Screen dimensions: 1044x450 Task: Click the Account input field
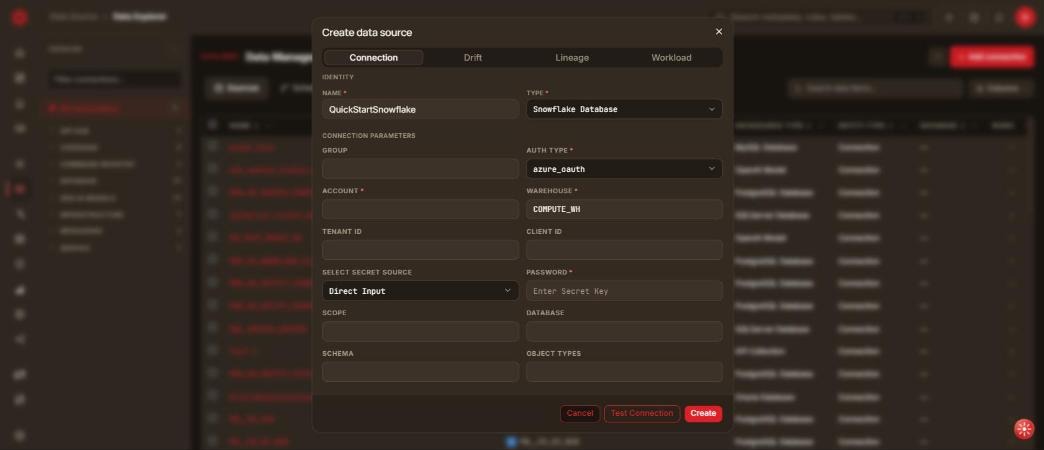pyautogui.click(x=420, y=209)
